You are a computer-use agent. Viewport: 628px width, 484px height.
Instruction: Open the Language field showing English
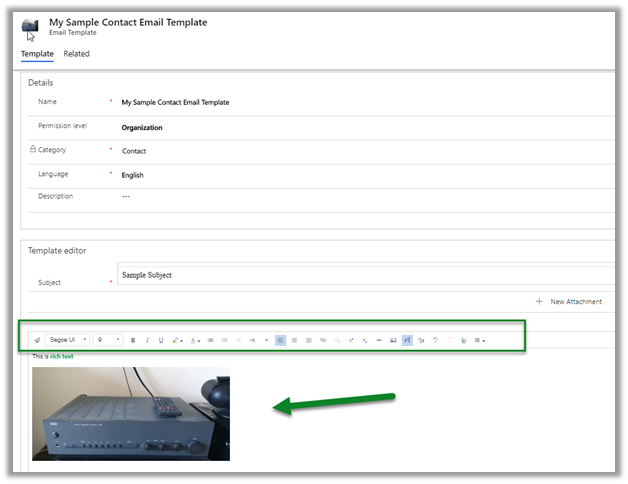coord(132,175)
